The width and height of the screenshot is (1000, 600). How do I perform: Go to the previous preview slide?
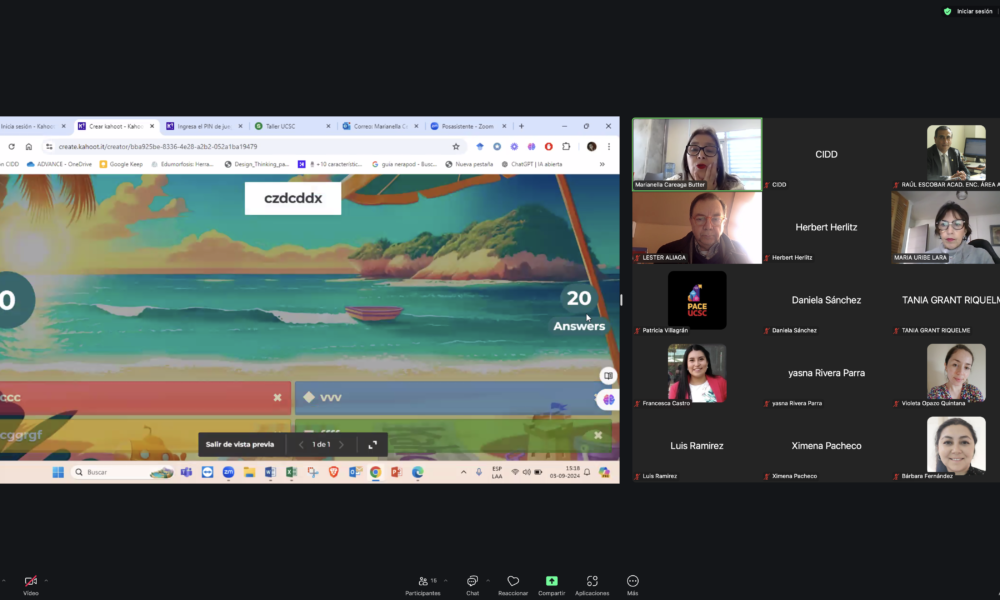[301, 444]
